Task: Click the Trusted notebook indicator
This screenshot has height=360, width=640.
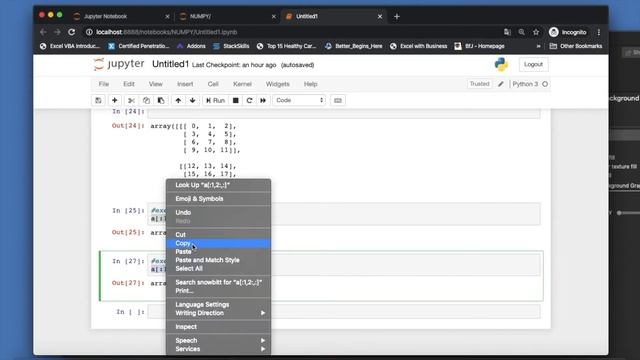Action: (x=479, y=84)
